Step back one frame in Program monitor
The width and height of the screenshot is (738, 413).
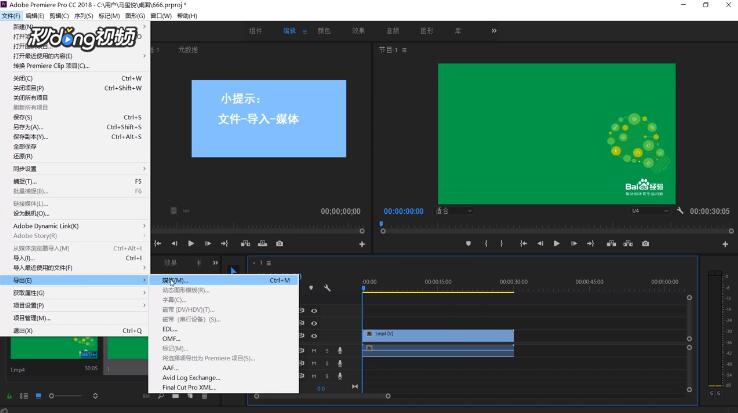[540, 243]
